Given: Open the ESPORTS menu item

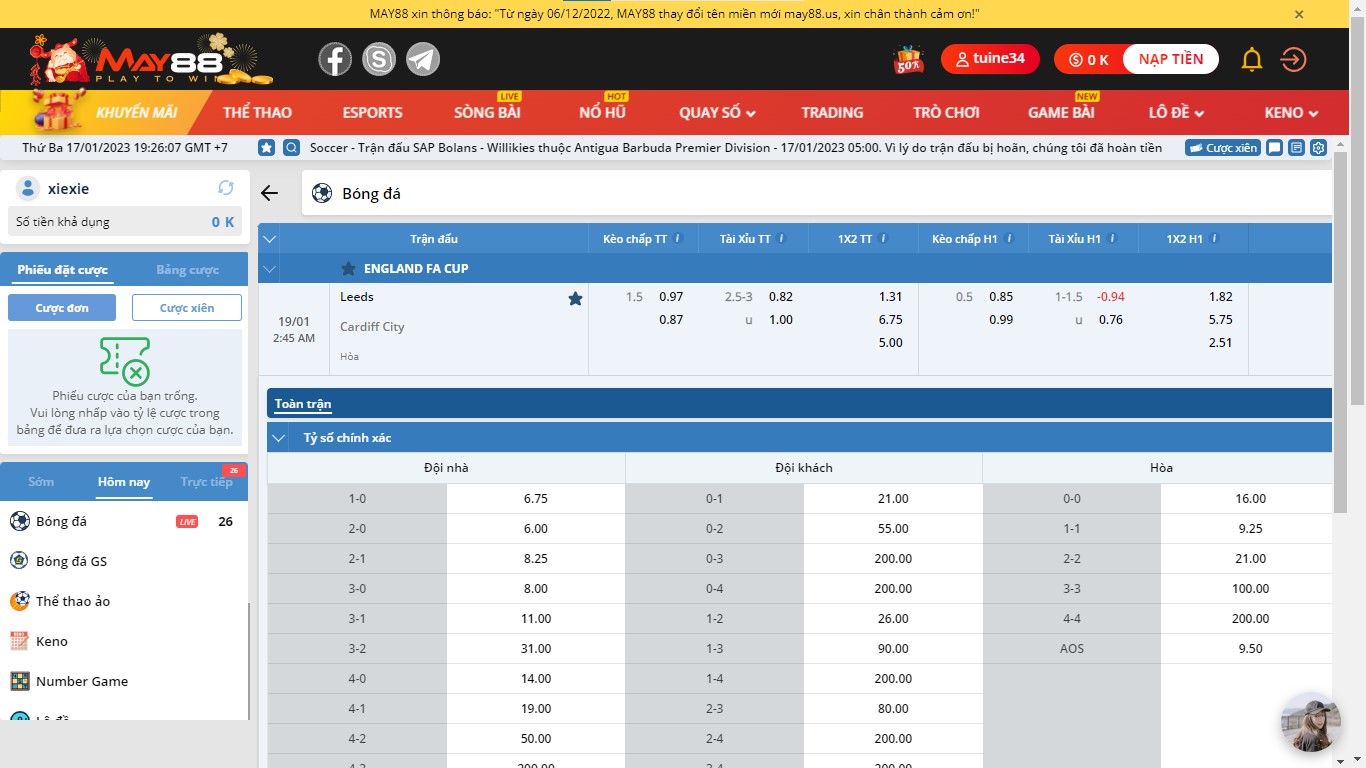Looking at the screenshot, I should pyautogui.click(x=372, y=113).
